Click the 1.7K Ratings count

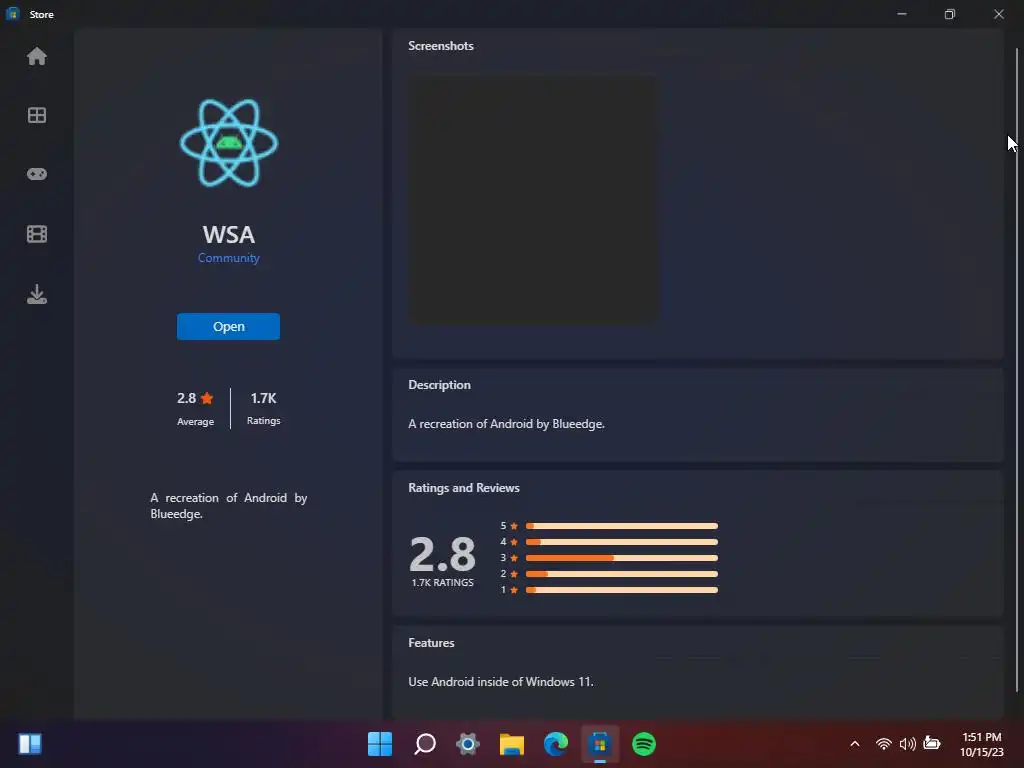(264, 408)
